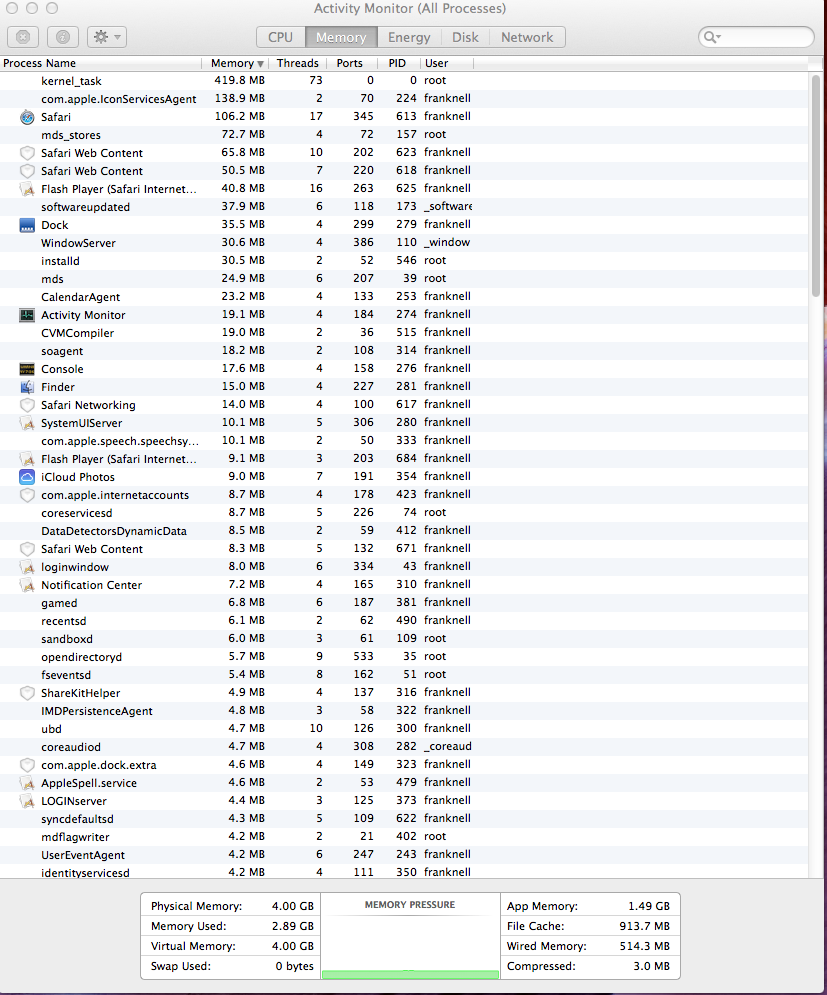Screen dimensions: 827x995
Task: Click the shield icon beside com.apple.internetaccounts
Action: (x=27, y=495)
